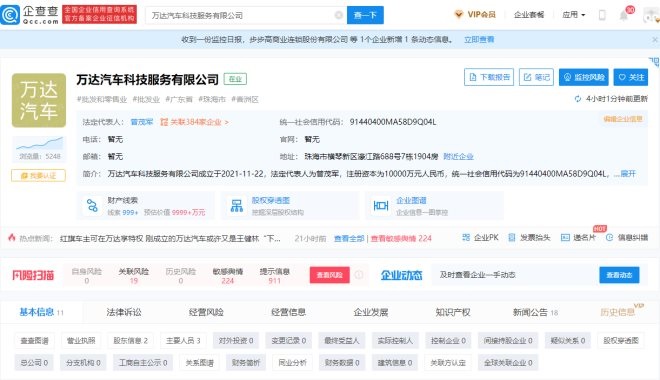Click the company search input field
Viewport: 660px width, 380px height.
pyautogui.click(x=242, y=15)
